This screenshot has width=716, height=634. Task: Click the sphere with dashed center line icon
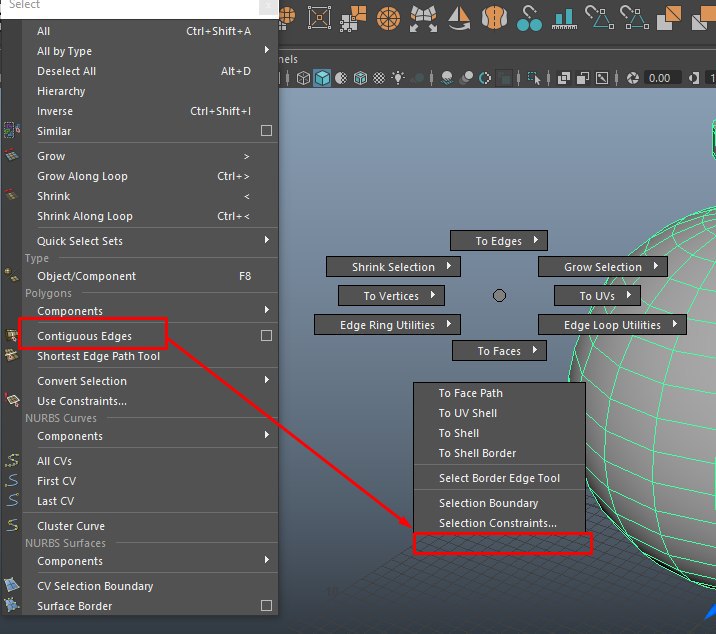494,17
